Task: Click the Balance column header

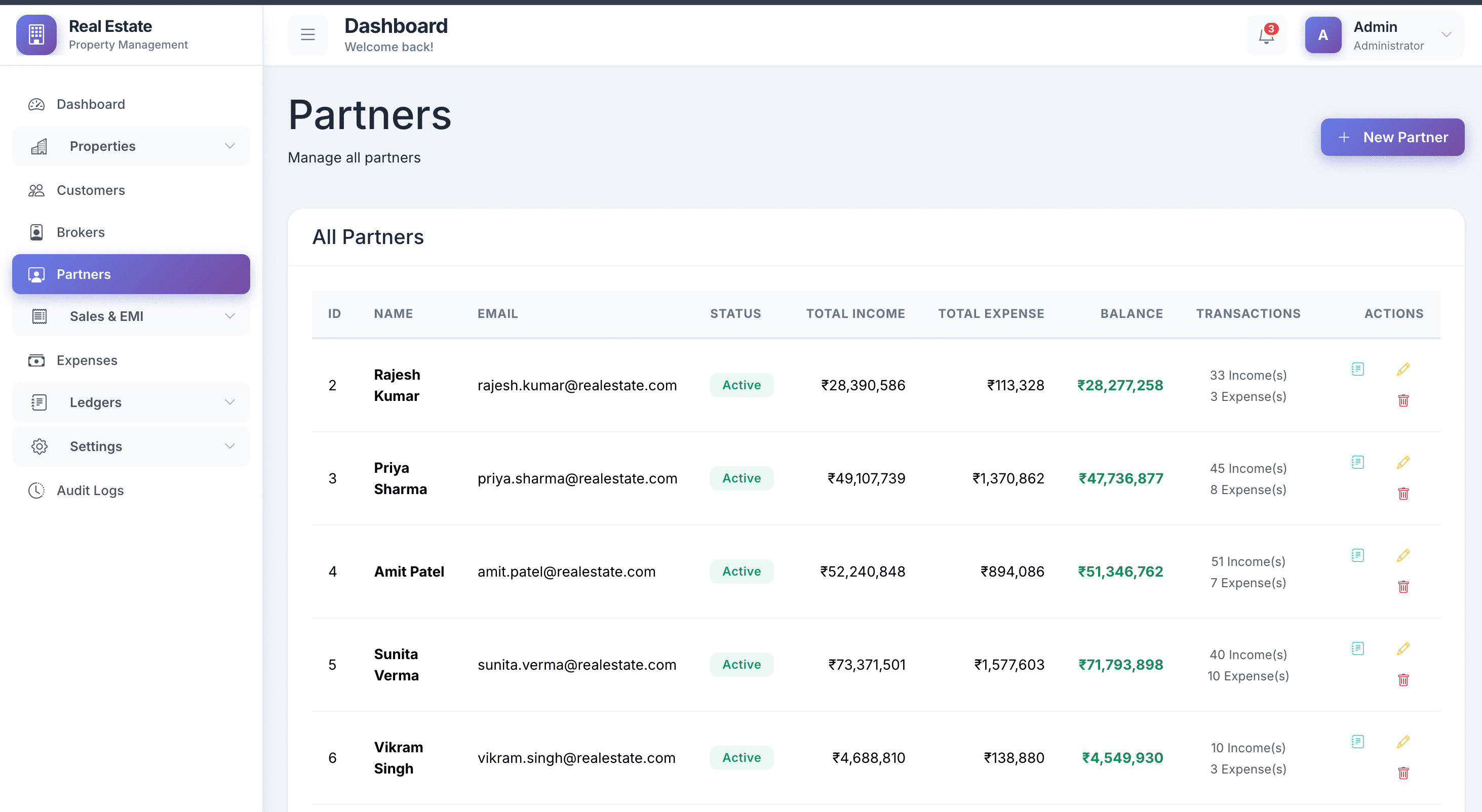Action: click(x=1131, y=313)
